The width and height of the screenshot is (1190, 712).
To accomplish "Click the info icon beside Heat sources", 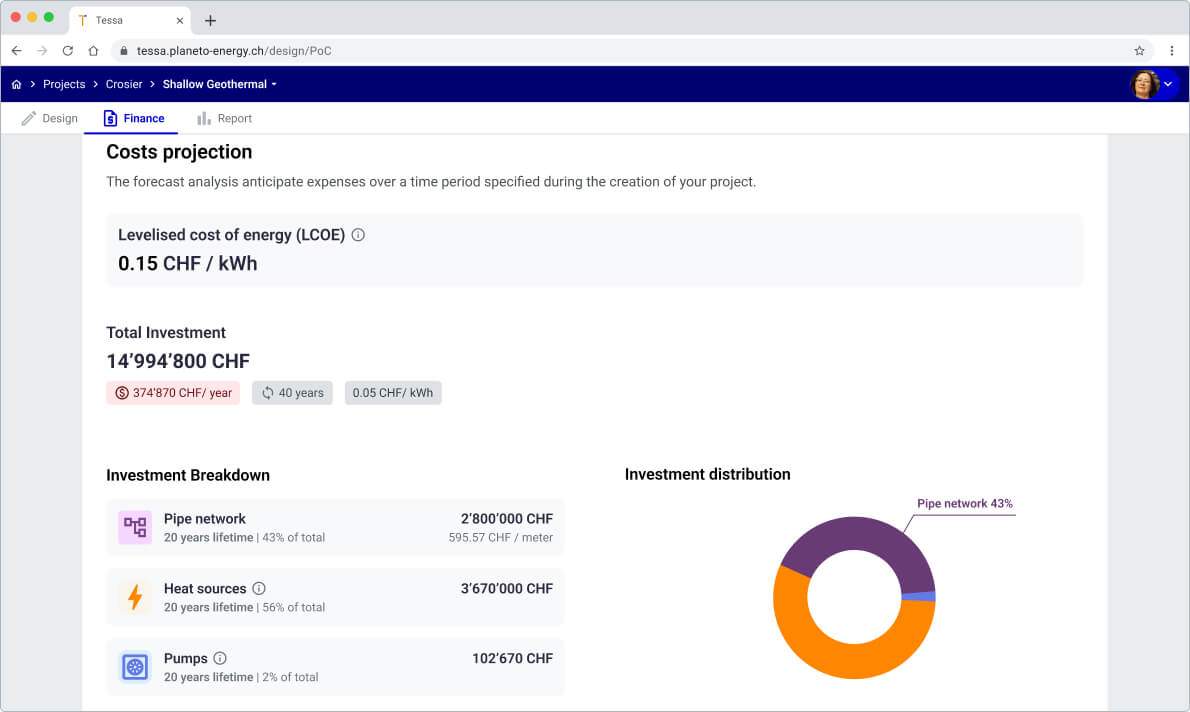I will click(x=259, y=588).
